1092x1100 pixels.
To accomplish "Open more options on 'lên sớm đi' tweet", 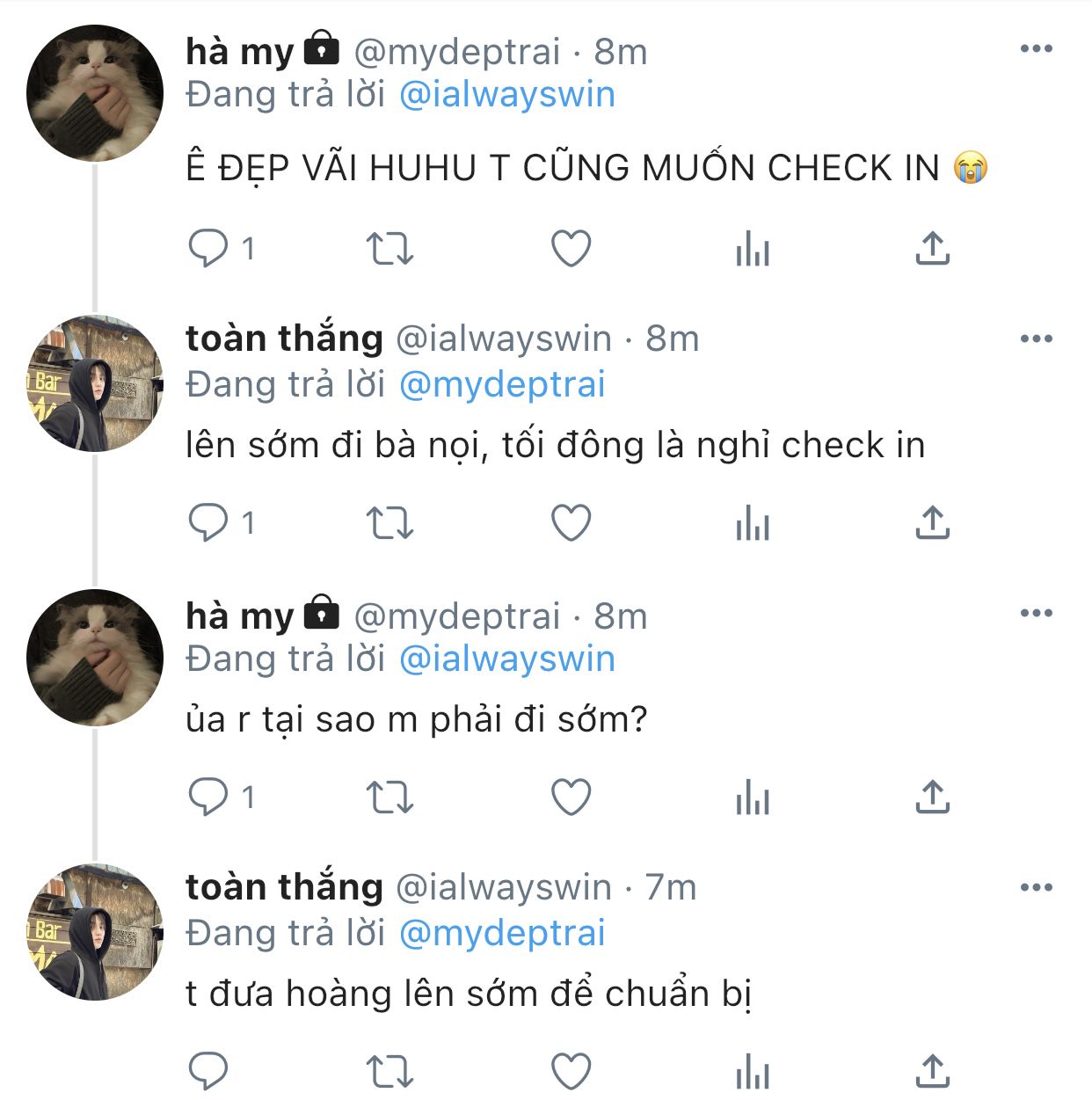I will tap(1036, 339).
